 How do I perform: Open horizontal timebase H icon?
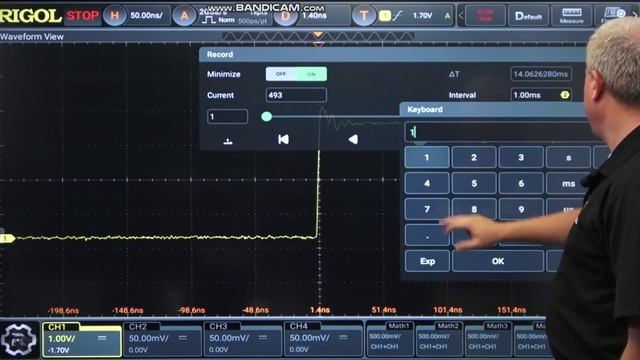click(114, 16)
